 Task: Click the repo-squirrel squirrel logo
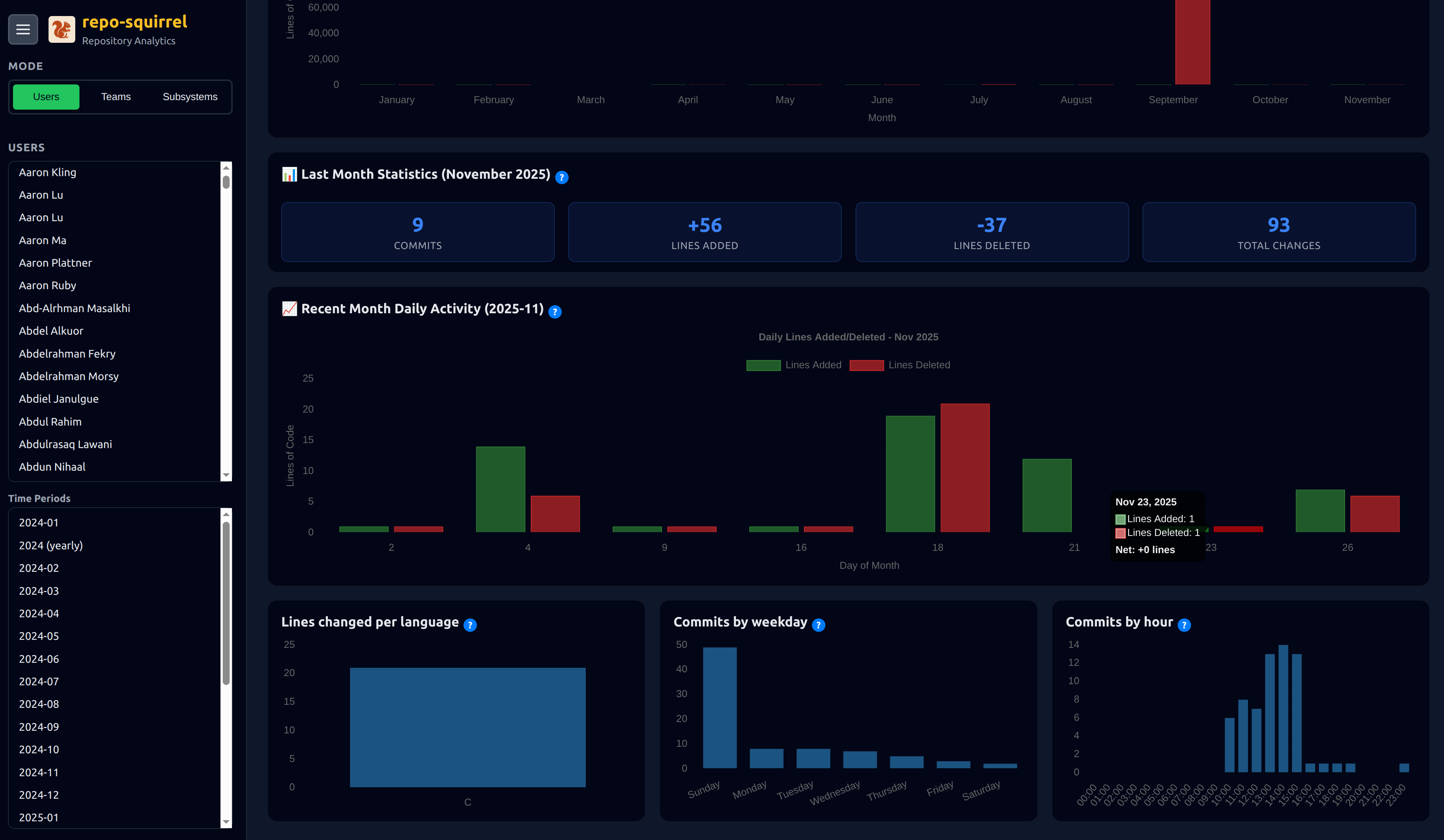pos(61,29)
